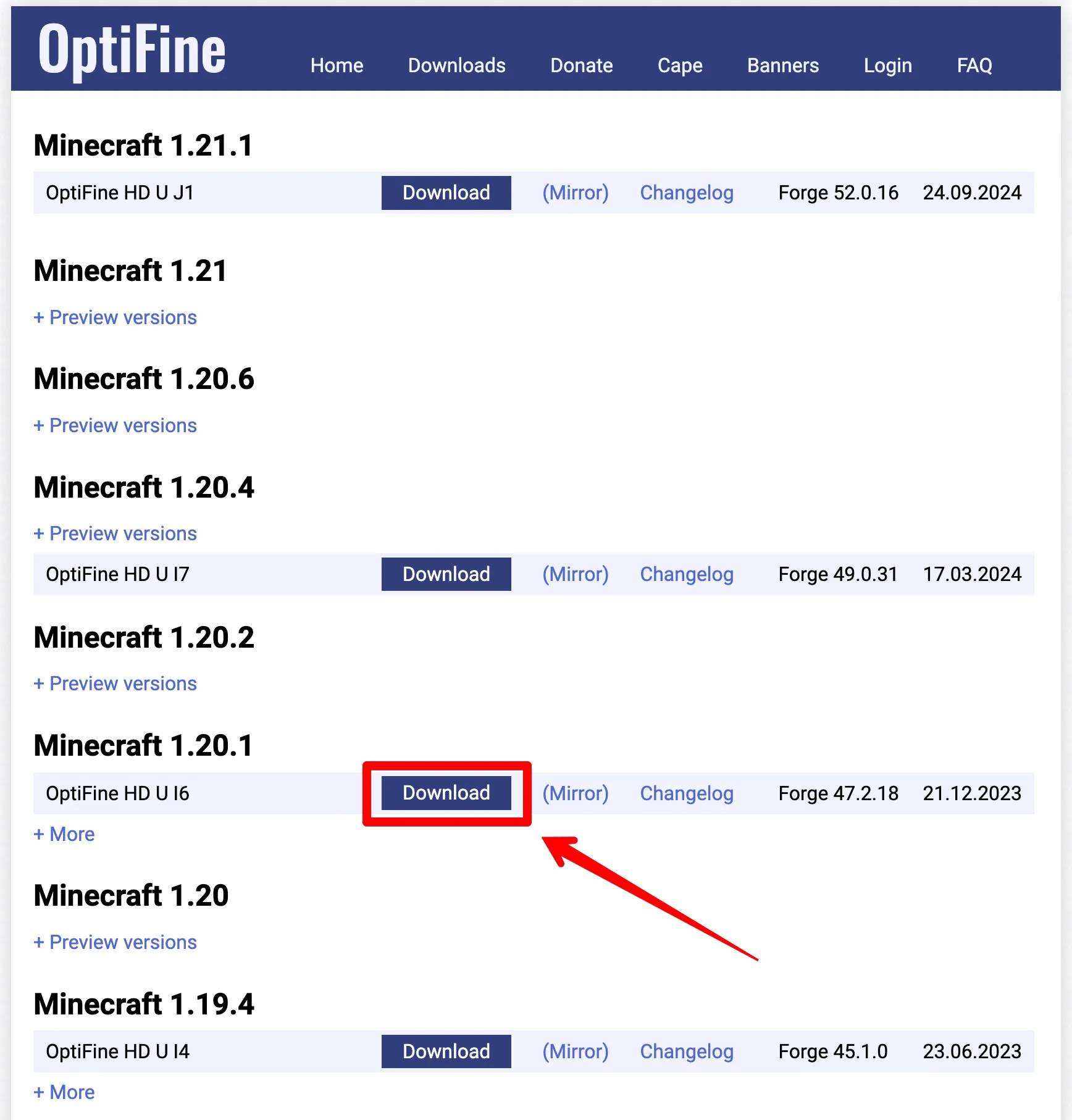Click the Minecraft 1.21.1 heading
This screenshot has width=1072, height=1120.
143,146
